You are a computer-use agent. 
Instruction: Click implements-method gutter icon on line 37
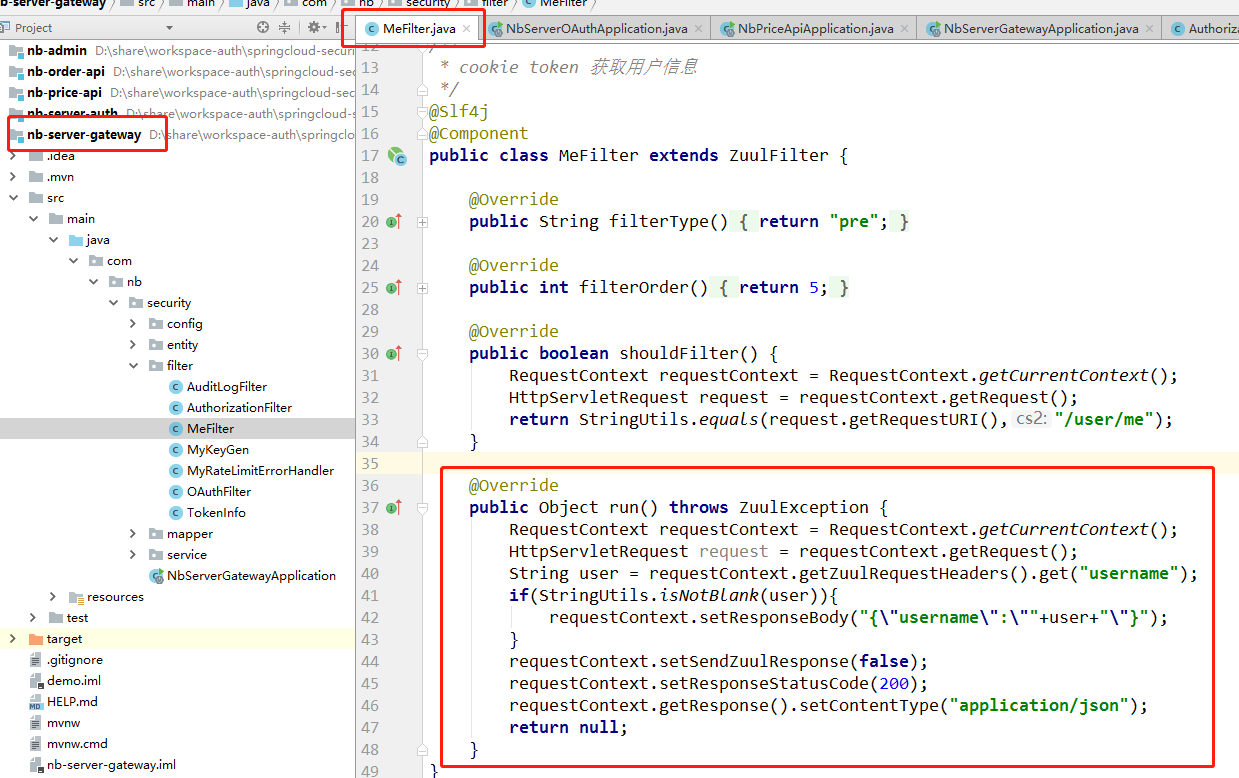(x=394, y=508)
